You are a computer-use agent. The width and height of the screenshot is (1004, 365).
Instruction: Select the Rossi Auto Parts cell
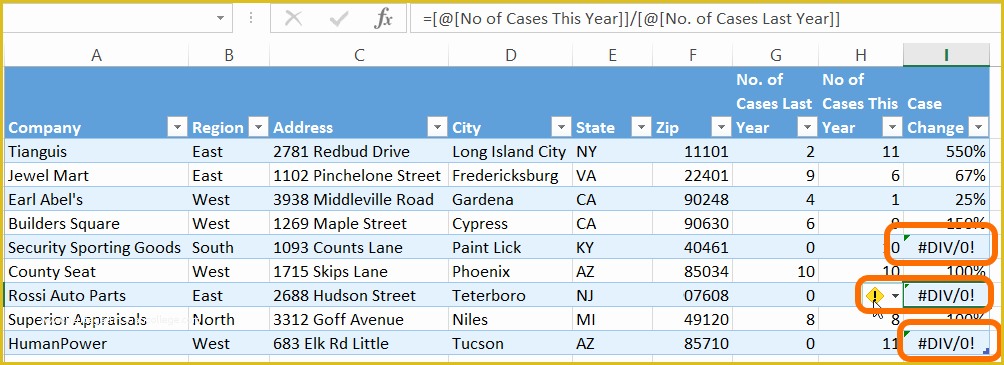(96, 295)
